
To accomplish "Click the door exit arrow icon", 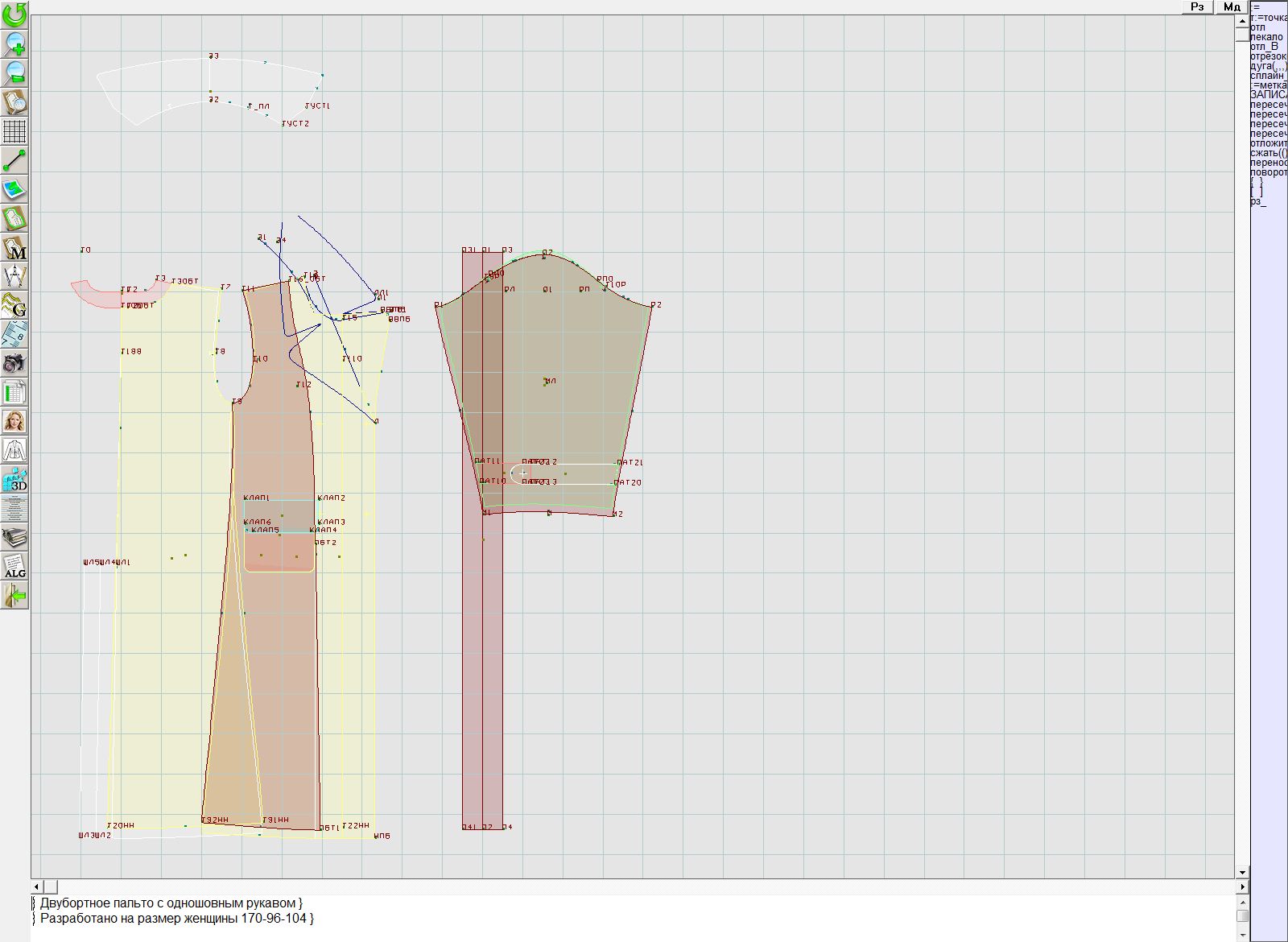I will 14,596.
